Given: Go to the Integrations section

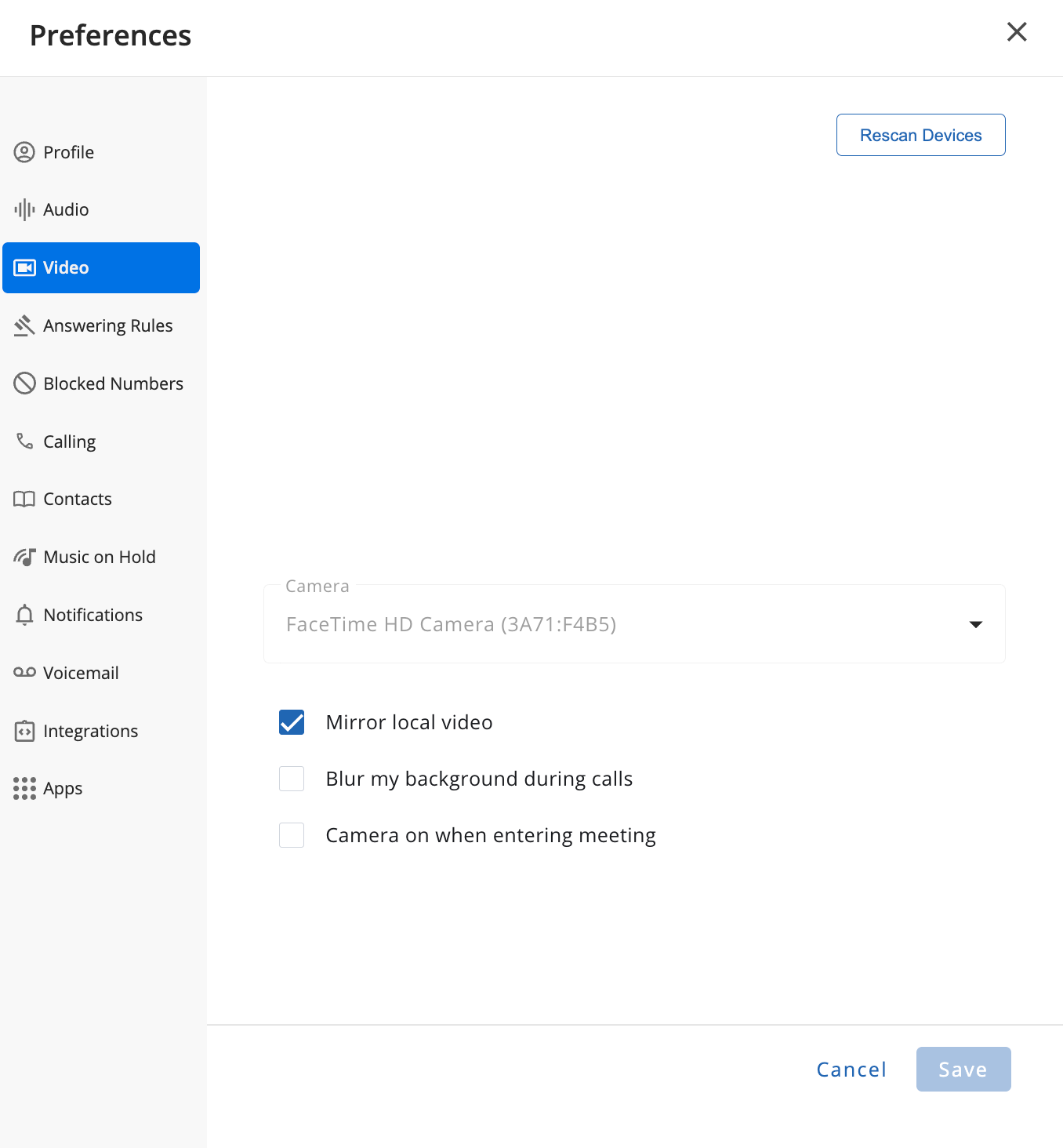Looking at the screenshot, I should [101, 731].
